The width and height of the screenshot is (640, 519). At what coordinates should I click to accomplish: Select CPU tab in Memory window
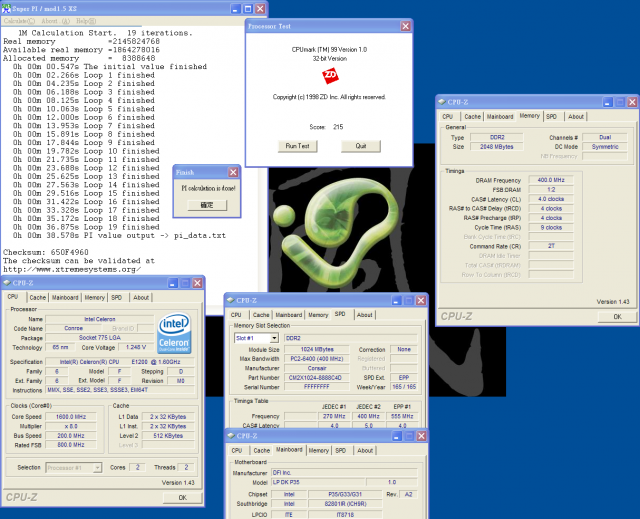tap(448, 116)
